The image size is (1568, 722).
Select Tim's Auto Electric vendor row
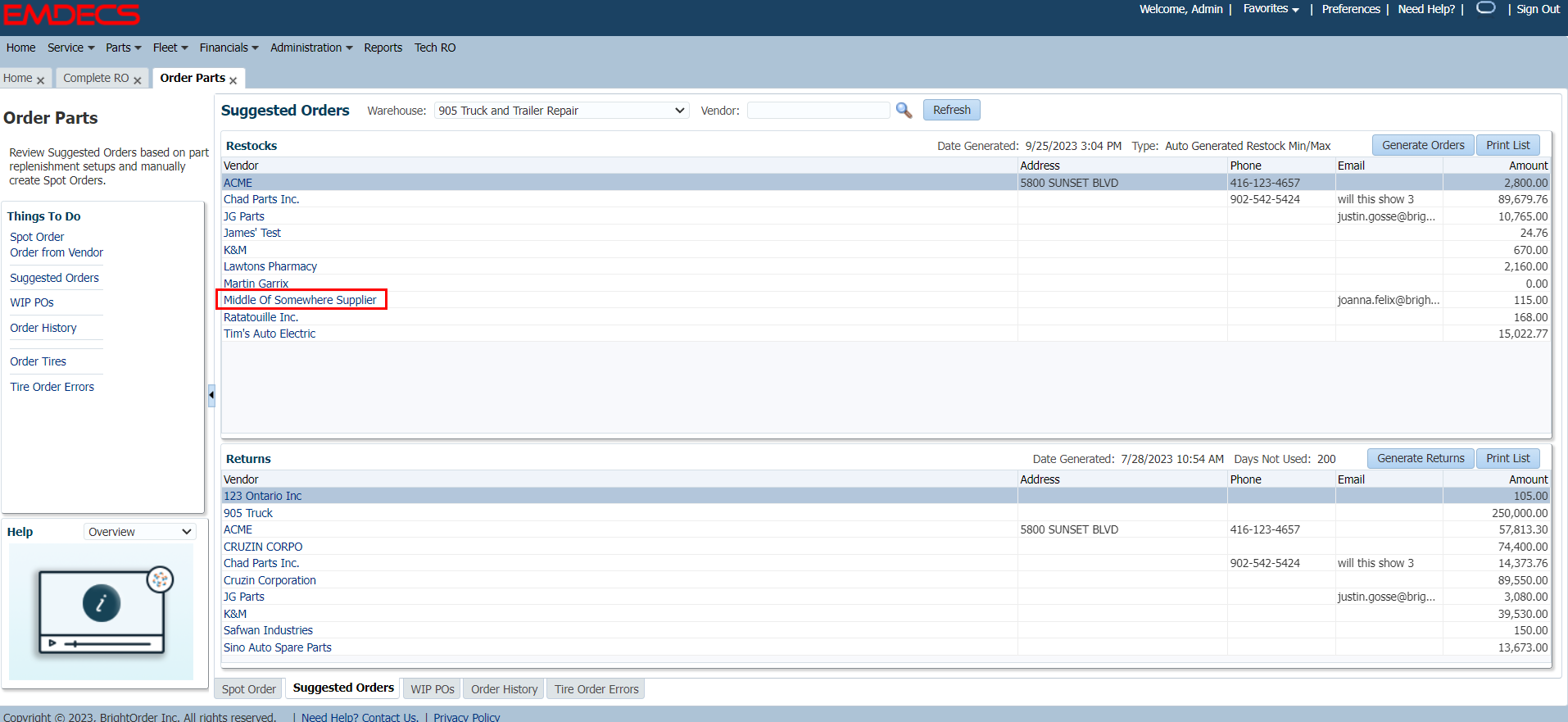886,334
